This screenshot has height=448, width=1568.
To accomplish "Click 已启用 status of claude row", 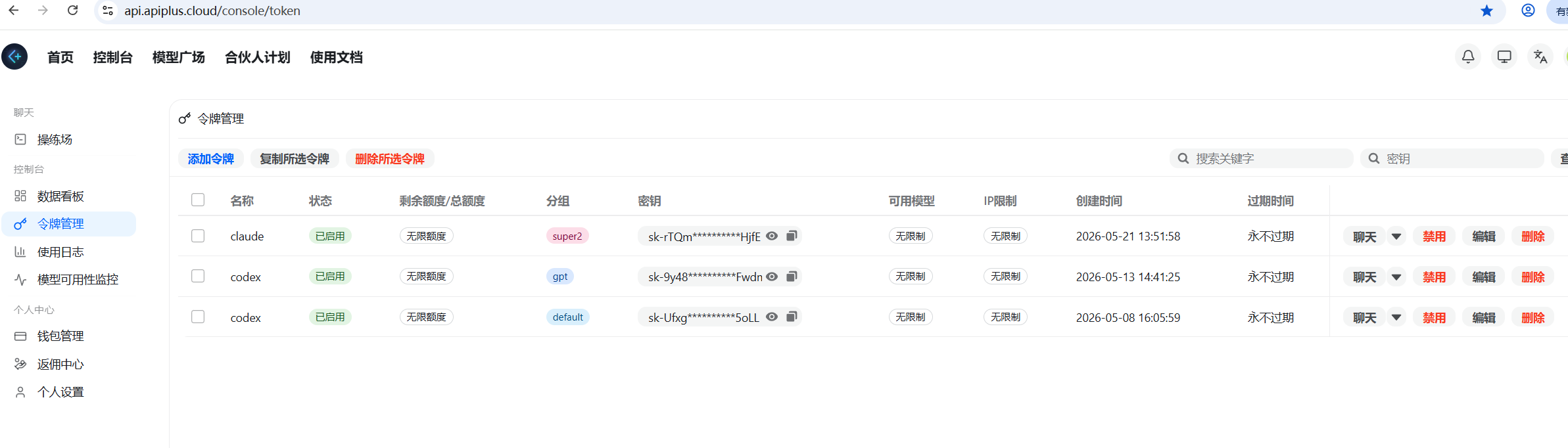I will point(330,236).
